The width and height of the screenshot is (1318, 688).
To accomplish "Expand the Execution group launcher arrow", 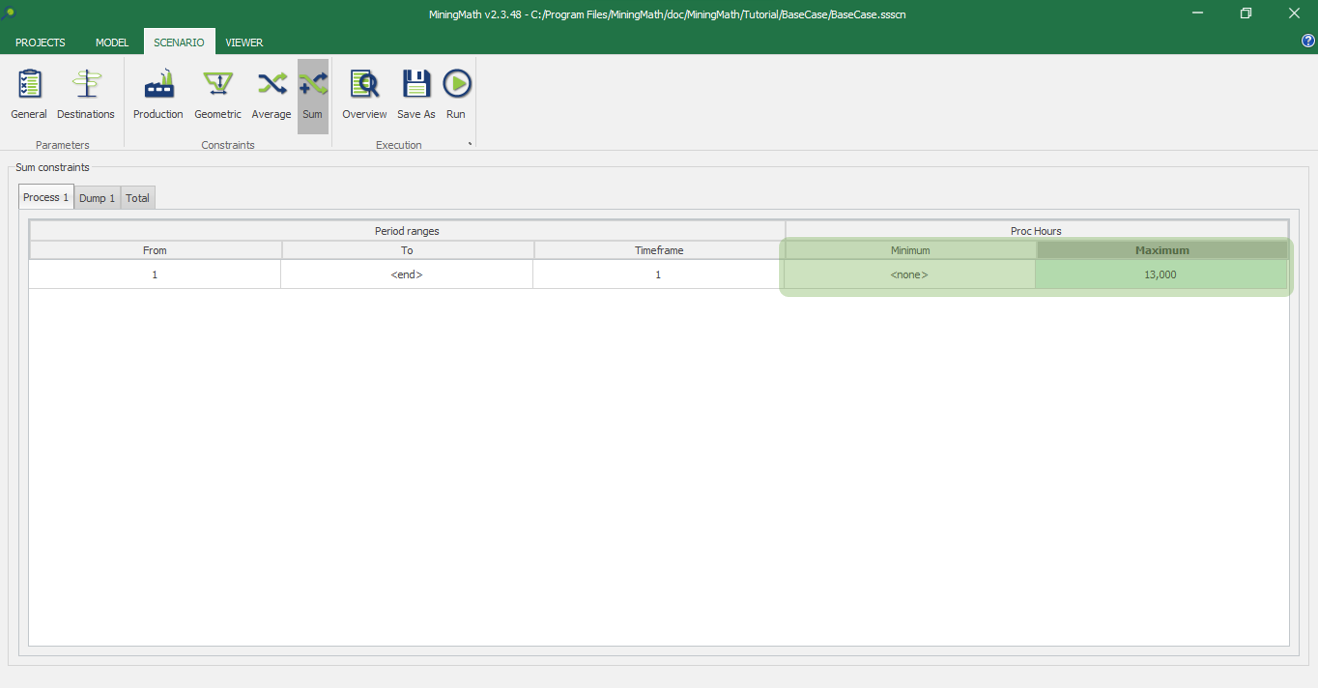I will point(470,145).
